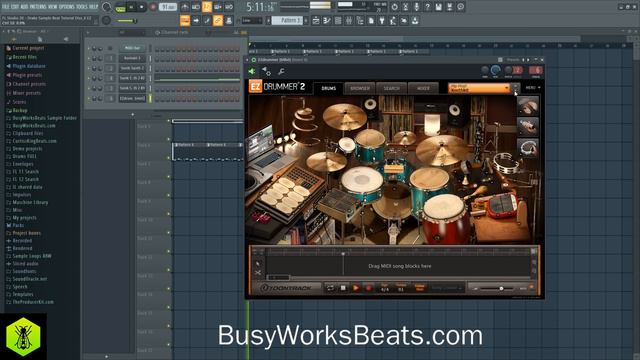Click the timeline playhead marker in EZdrummer

(x=343, y=253)
